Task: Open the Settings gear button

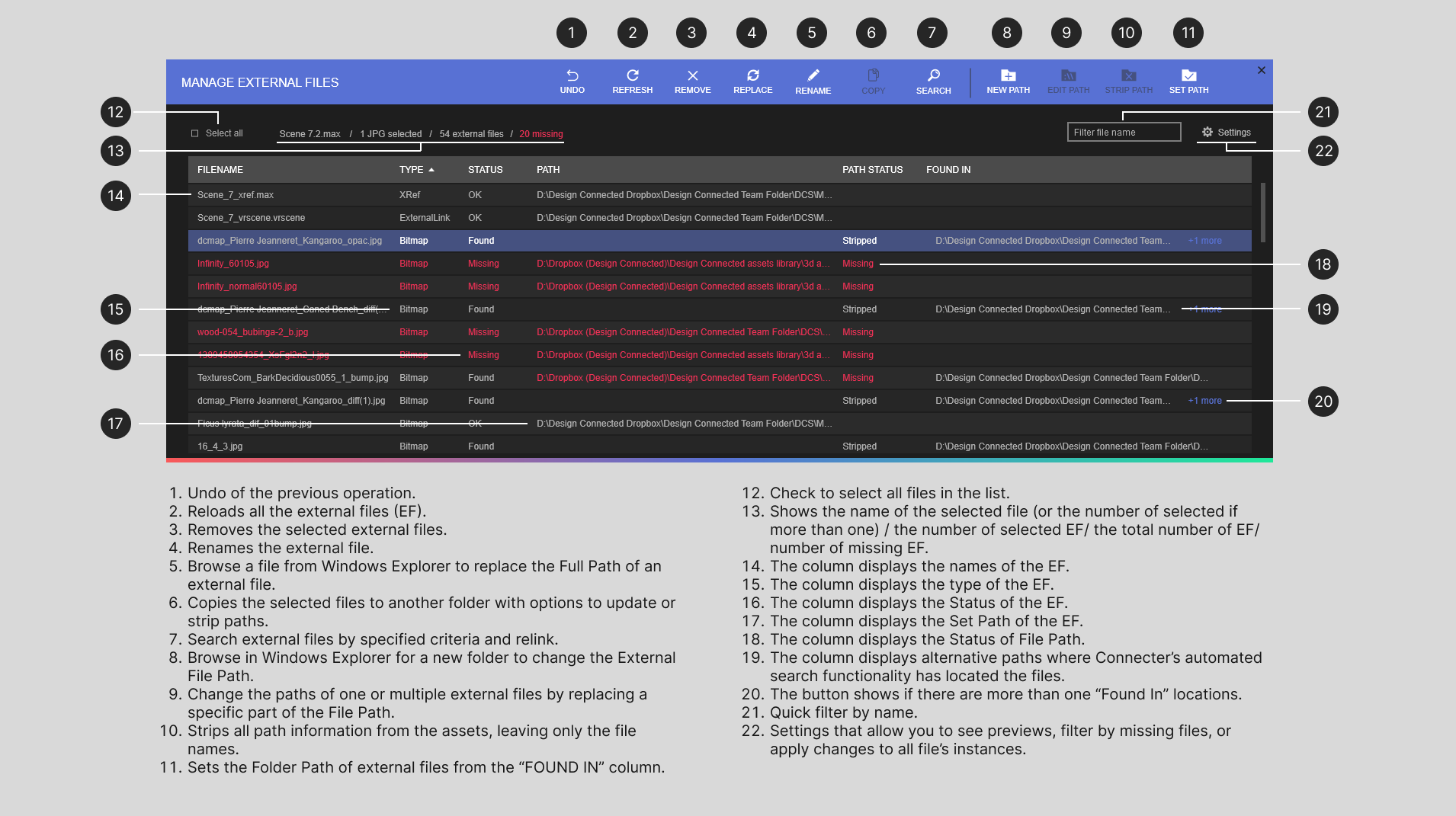Action: 1226,133
